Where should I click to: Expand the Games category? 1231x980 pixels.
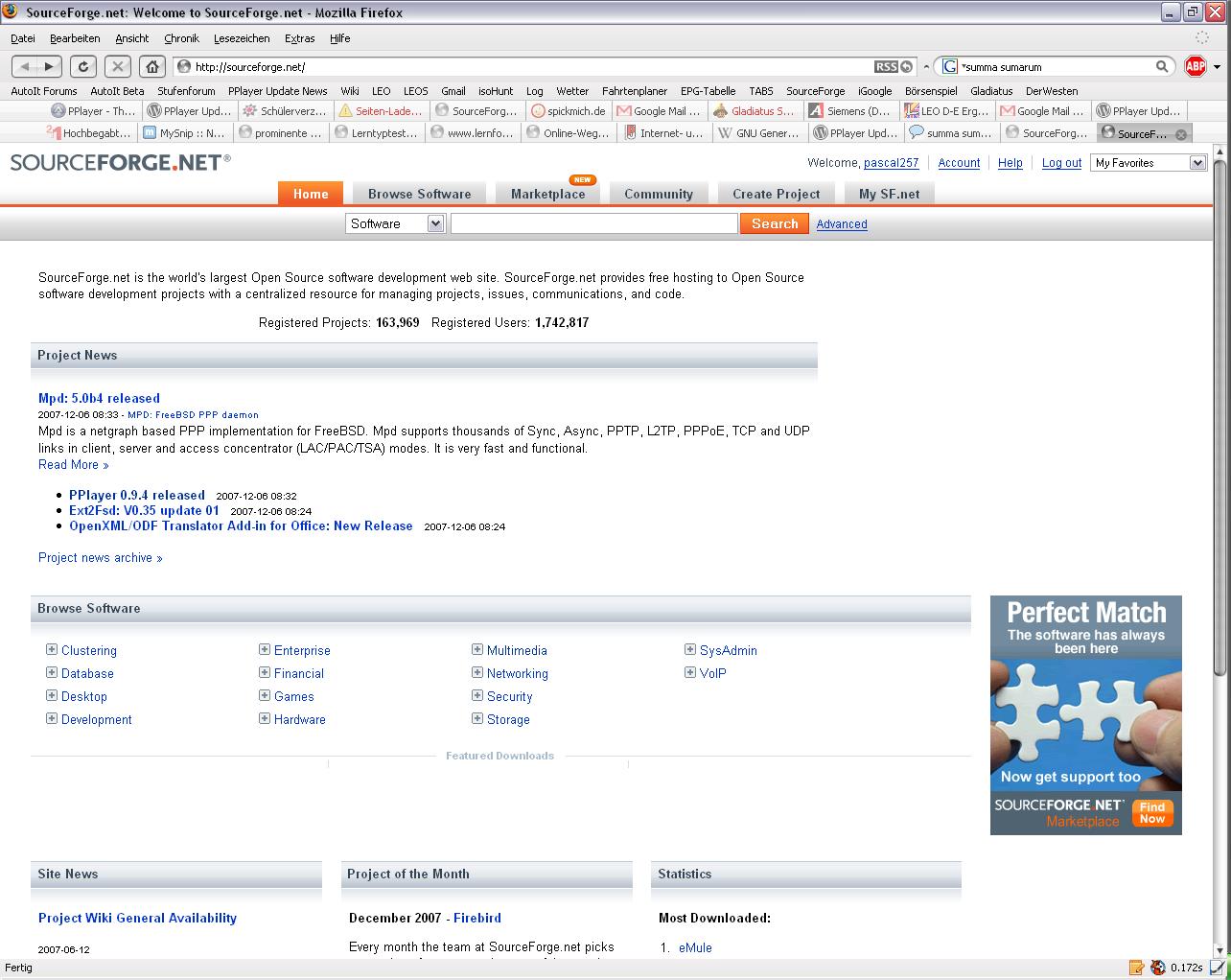click(x=265, y=695)
